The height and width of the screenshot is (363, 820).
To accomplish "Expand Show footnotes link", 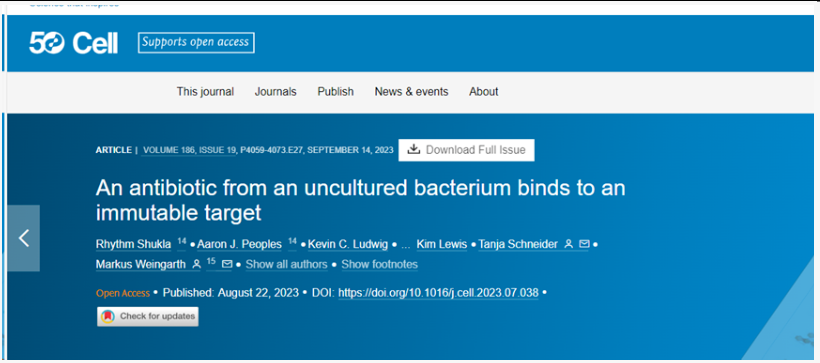I will [380, 265].
